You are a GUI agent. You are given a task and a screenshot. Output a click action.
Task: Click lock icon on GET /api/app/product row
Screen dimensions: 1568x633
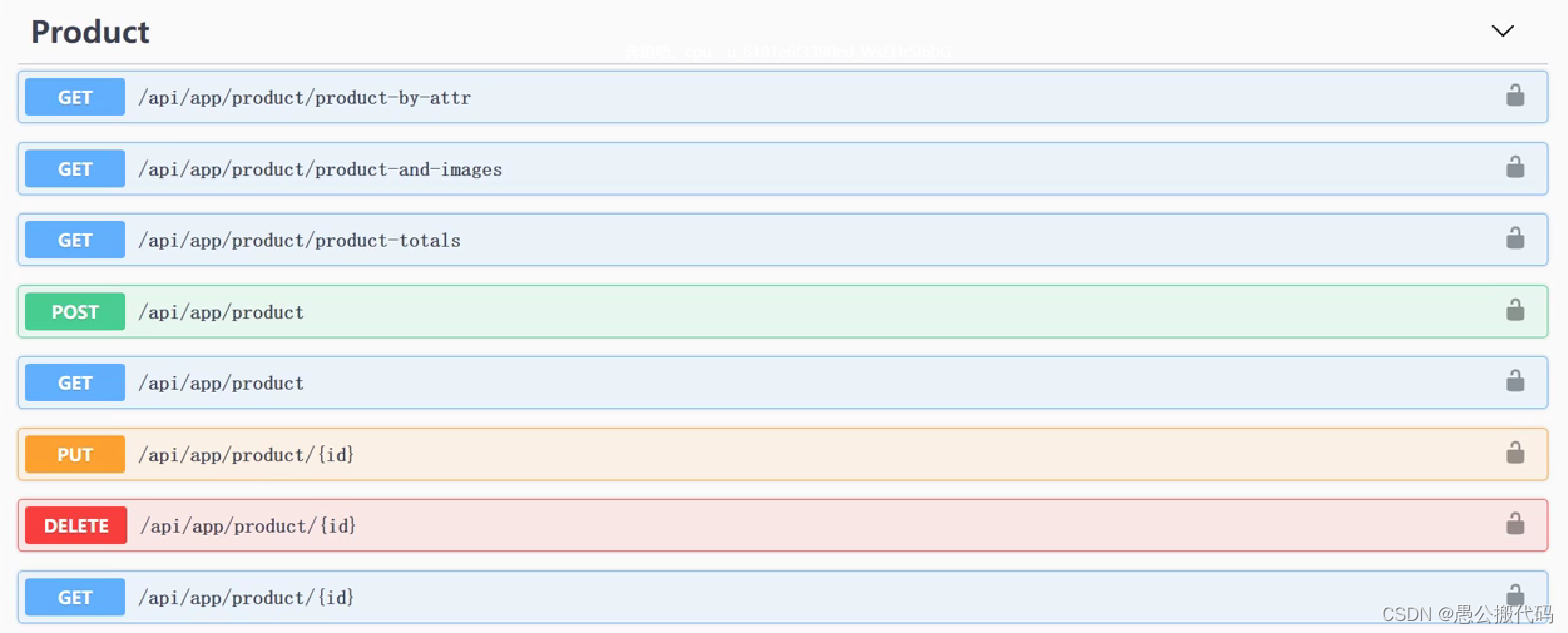(1515, 381)
